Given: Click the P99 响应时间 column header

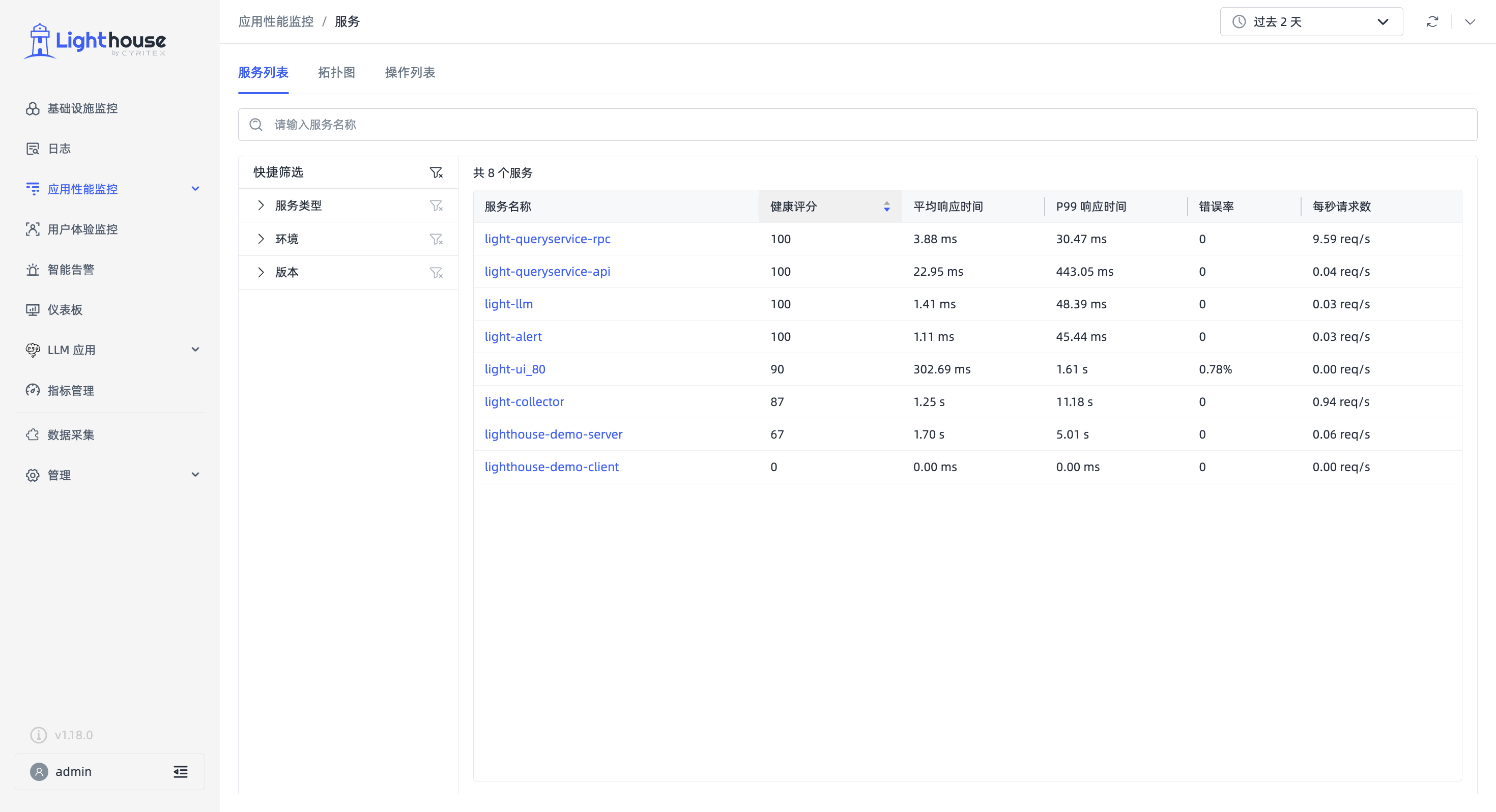Looking at the screenshot, I should [x=1090, y=206].
